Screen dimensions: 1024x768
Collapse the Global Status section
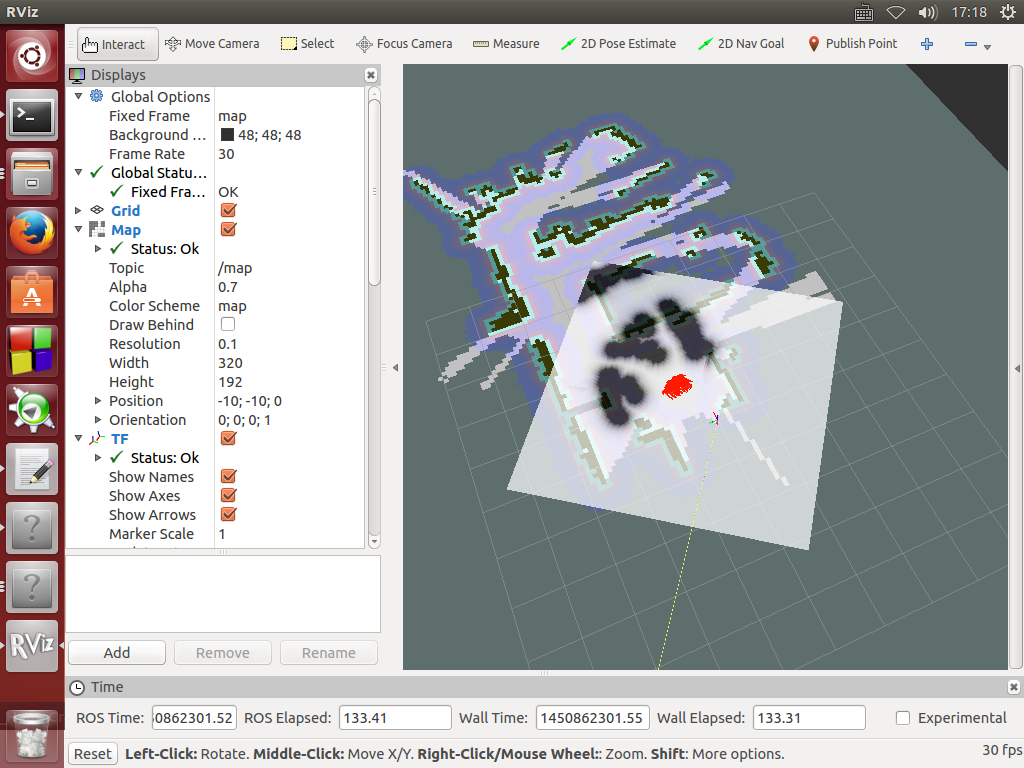(78, 172)
